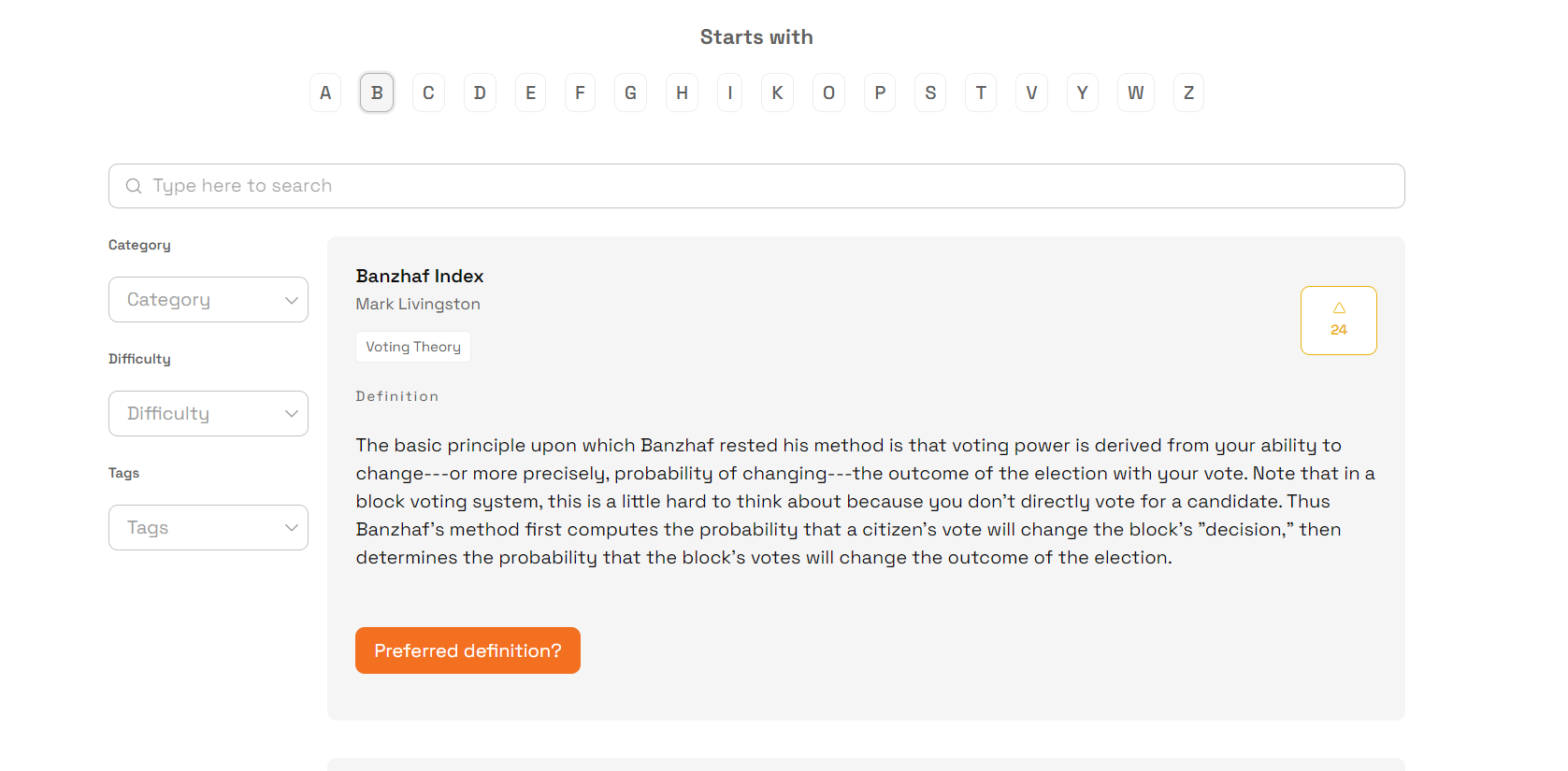Click the search magnifier icon
1568x771 pixels.
point(134,186)
